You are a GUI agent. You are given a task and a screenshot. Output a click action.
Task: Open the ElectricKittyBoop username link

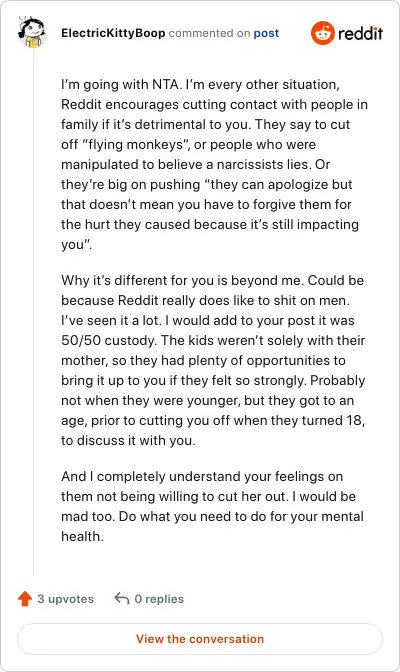click(113, 33)
